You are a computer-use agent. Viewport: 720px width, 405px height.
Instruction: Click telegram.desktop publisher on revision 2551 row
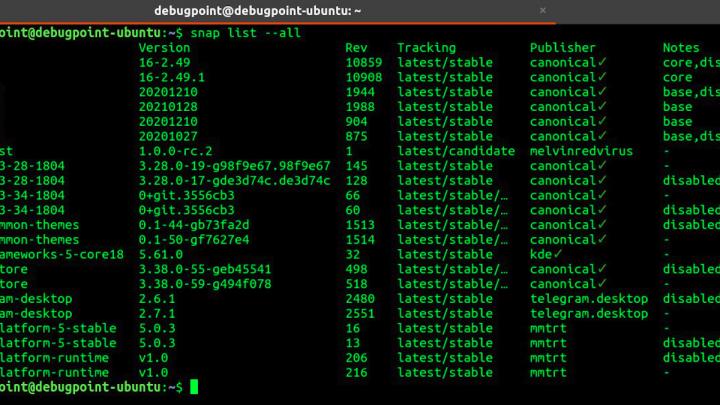coord(589,313)
